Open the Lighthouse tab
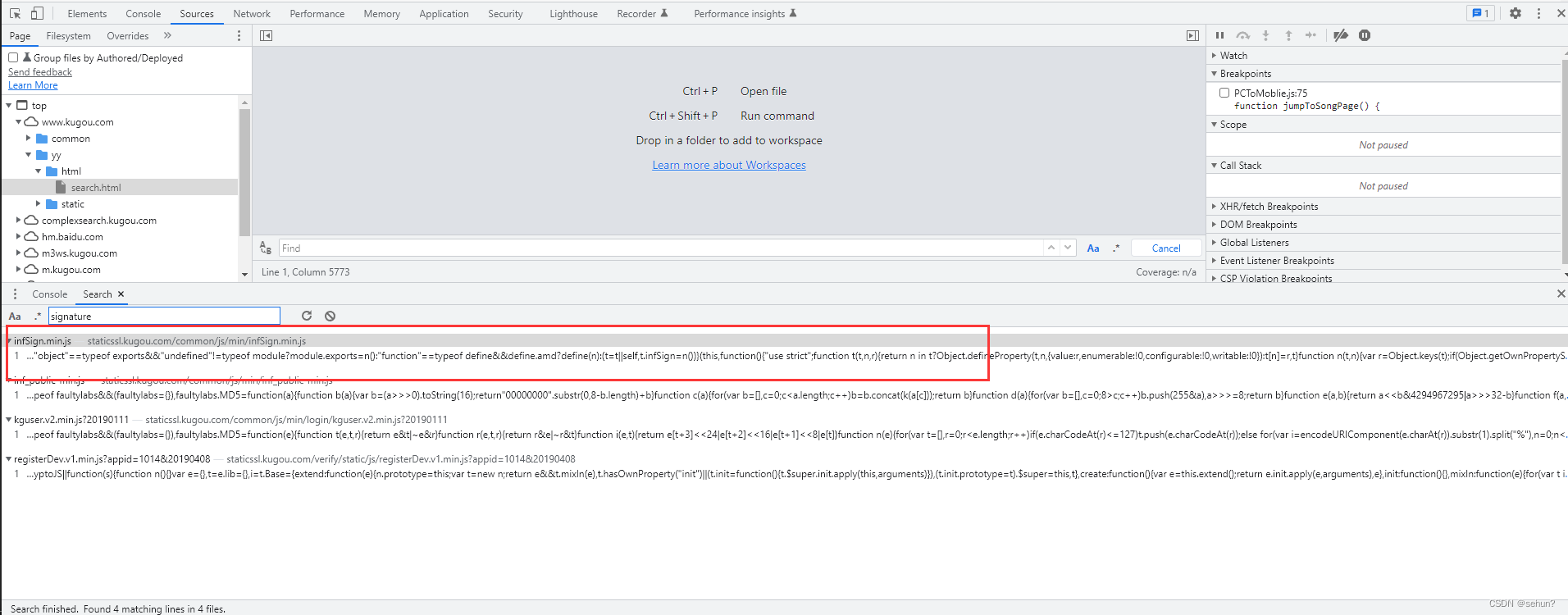This screenshot has width=1568, height=615. 573,13
